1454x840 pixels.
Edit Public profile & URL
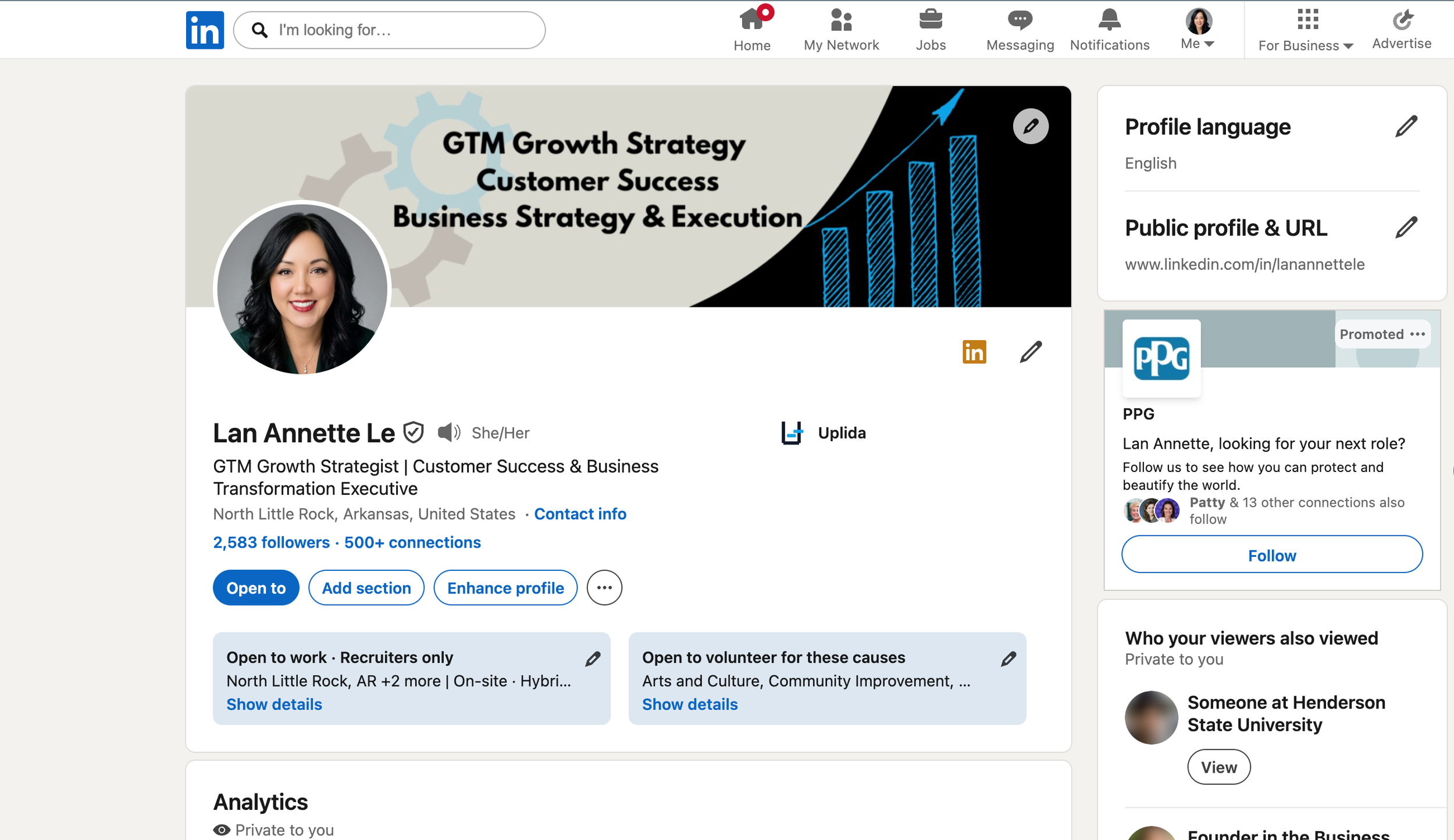1406,227
